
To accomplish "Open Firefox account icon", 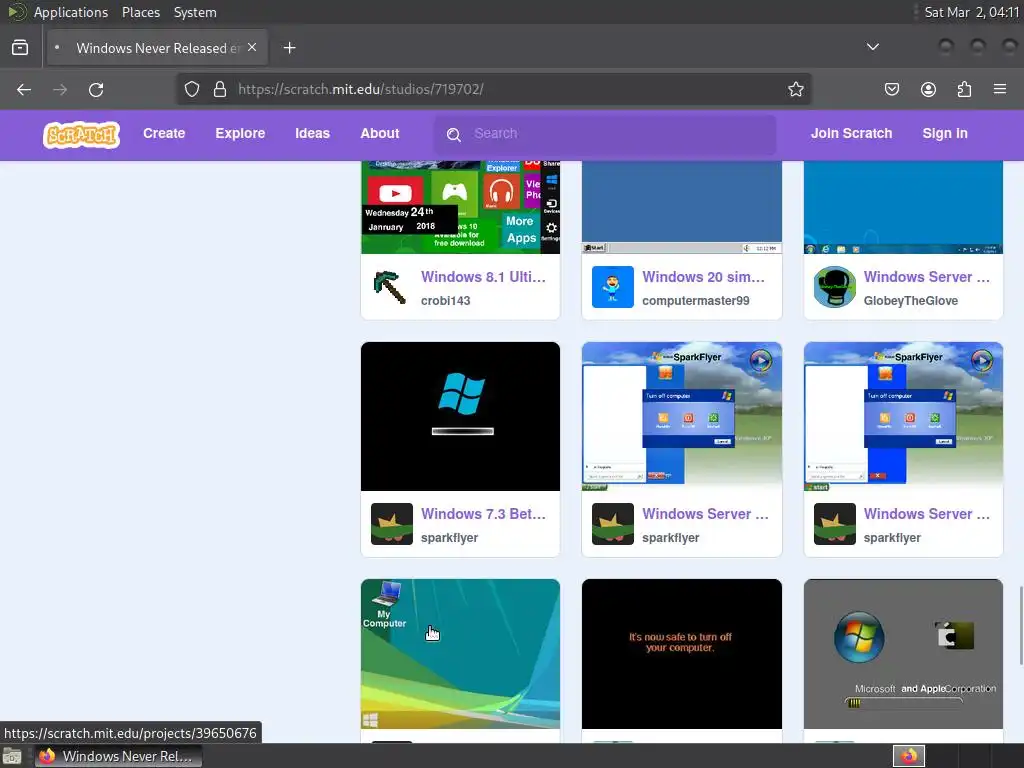I will [x=928, y=89].
